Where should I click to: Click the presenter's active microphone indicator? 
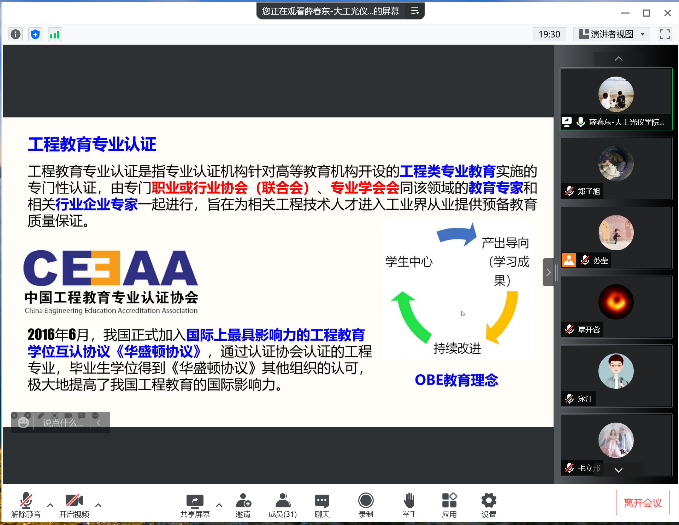point(581,122)
